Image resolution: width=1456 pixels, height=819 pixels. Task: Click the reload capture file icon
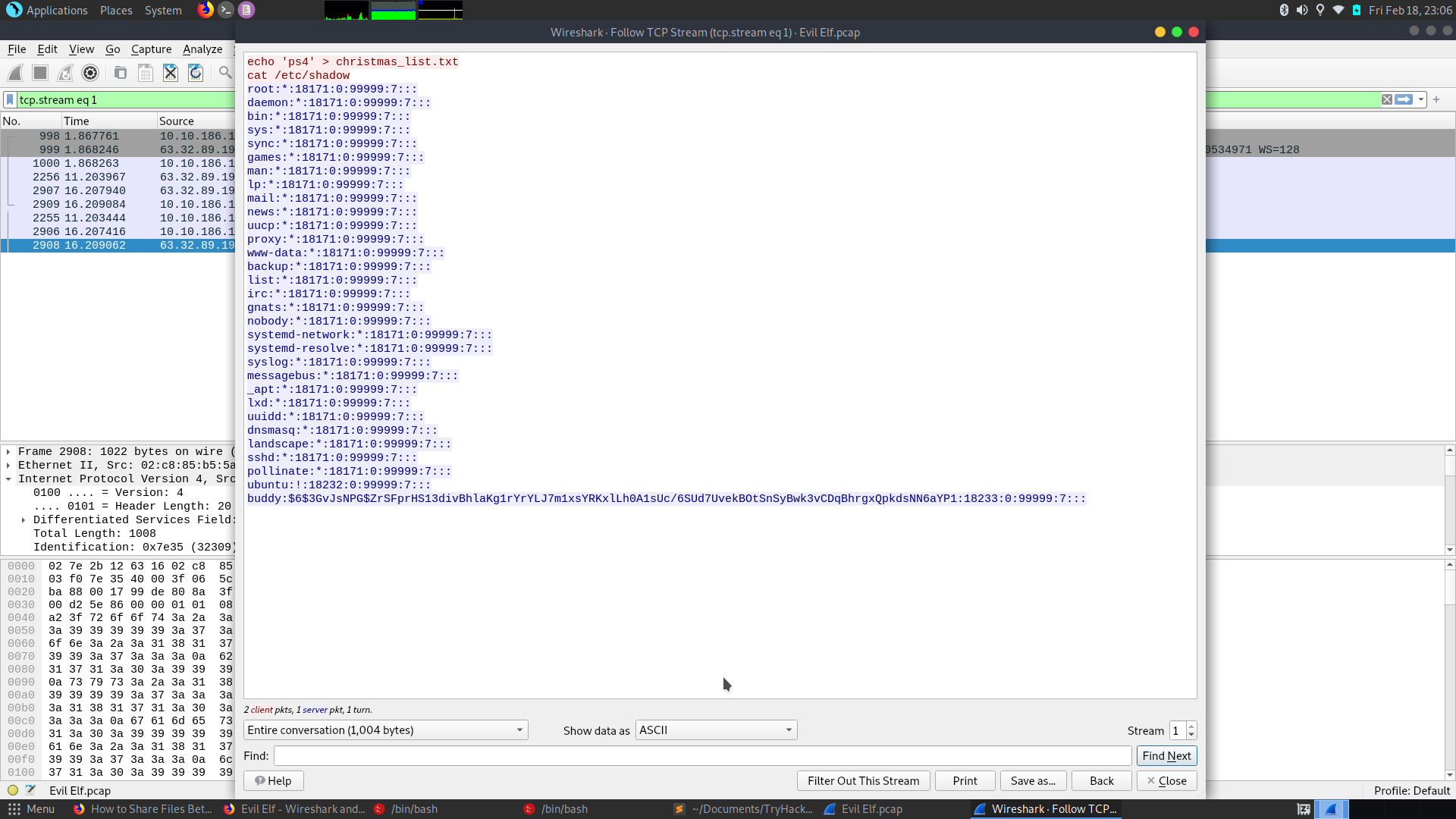196,73
